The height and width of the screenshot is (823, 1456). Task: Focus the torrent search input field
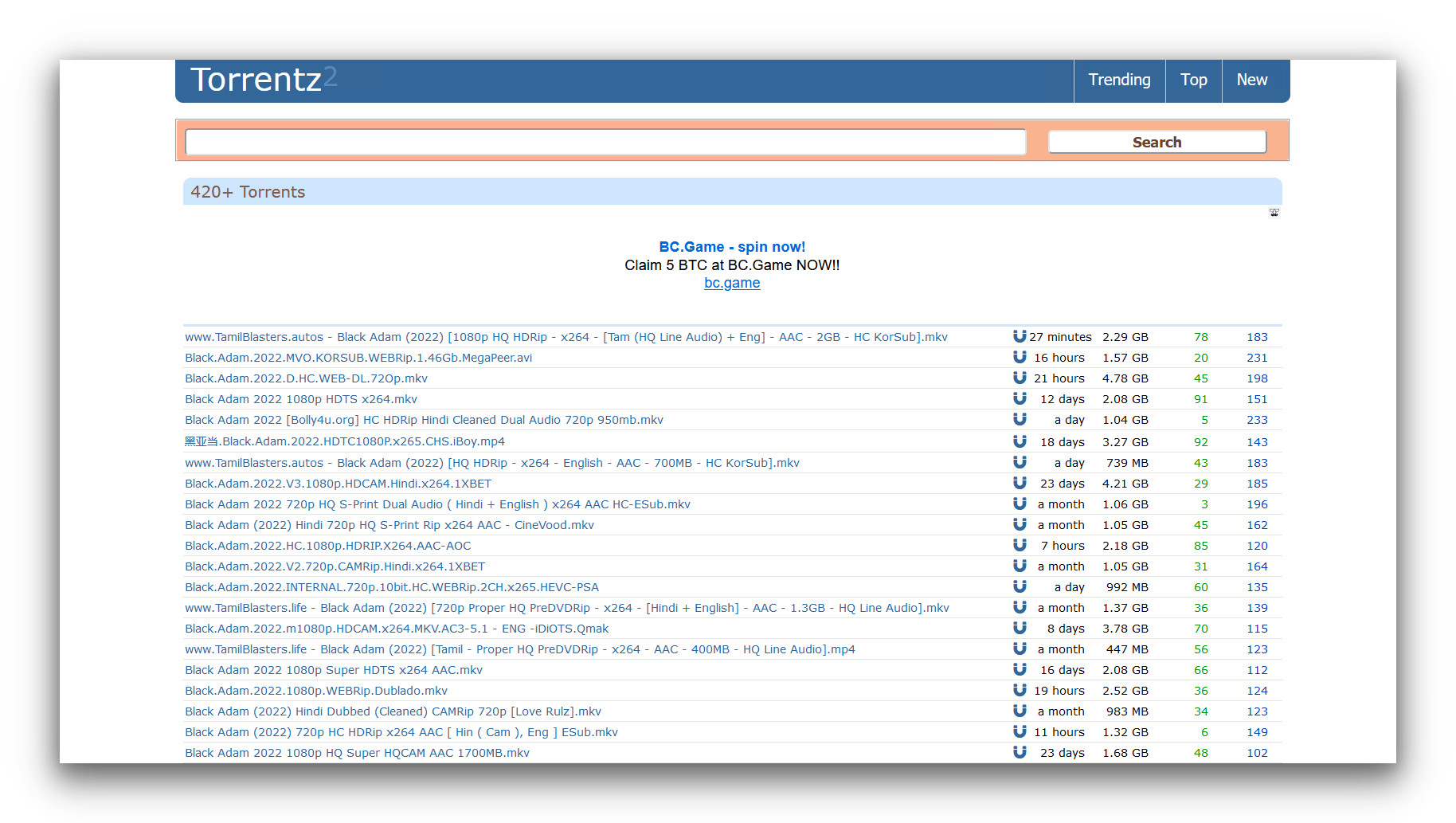pos(605,142)
